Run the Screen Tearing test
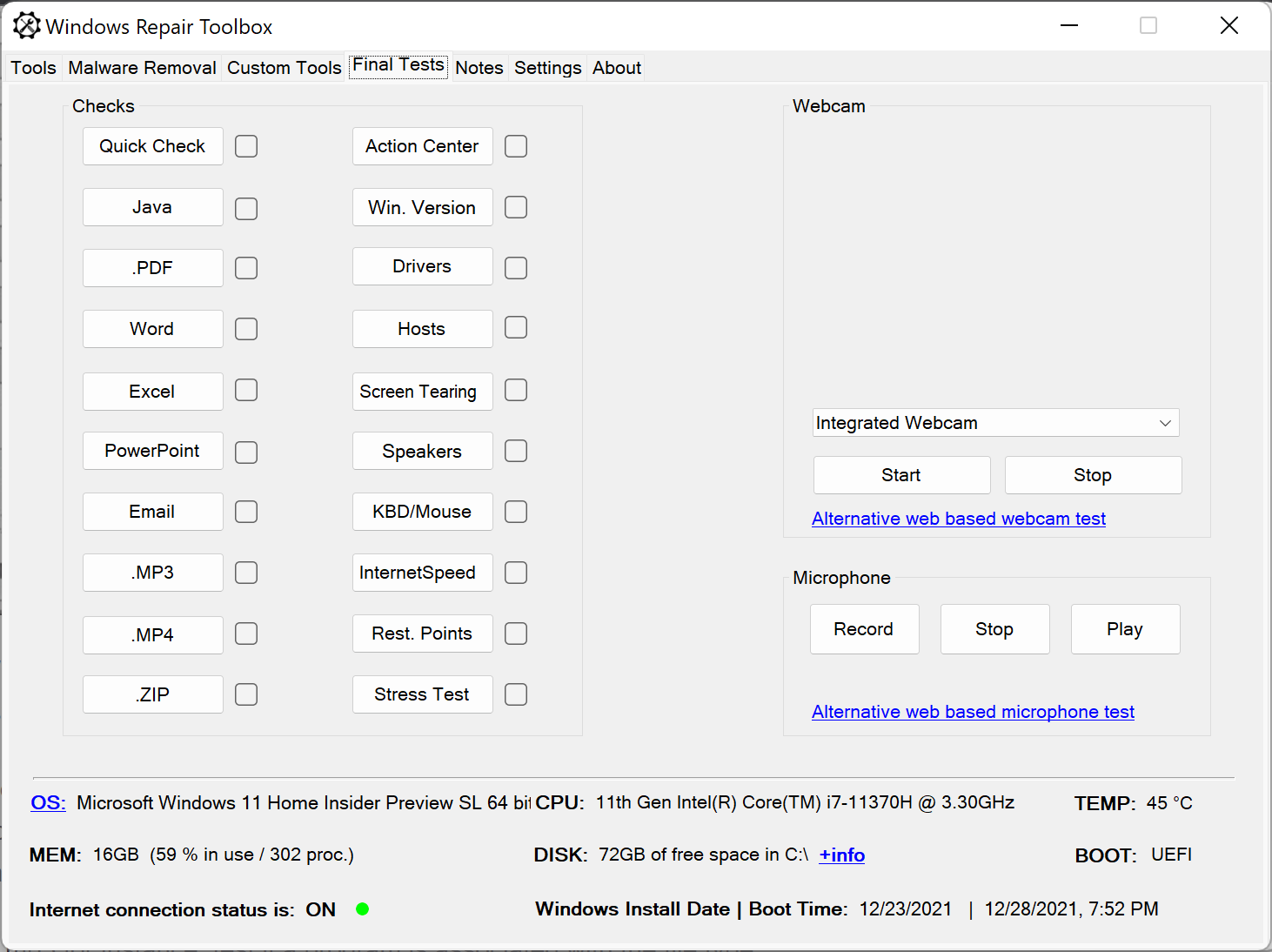The image size is (1272, 952). pos(423,392)
